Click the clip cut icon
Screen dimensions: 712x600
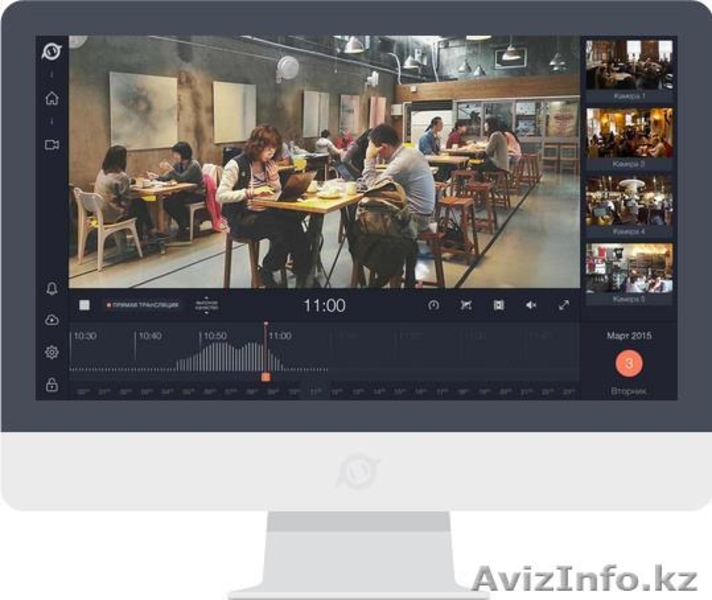[x=465, y=305]
